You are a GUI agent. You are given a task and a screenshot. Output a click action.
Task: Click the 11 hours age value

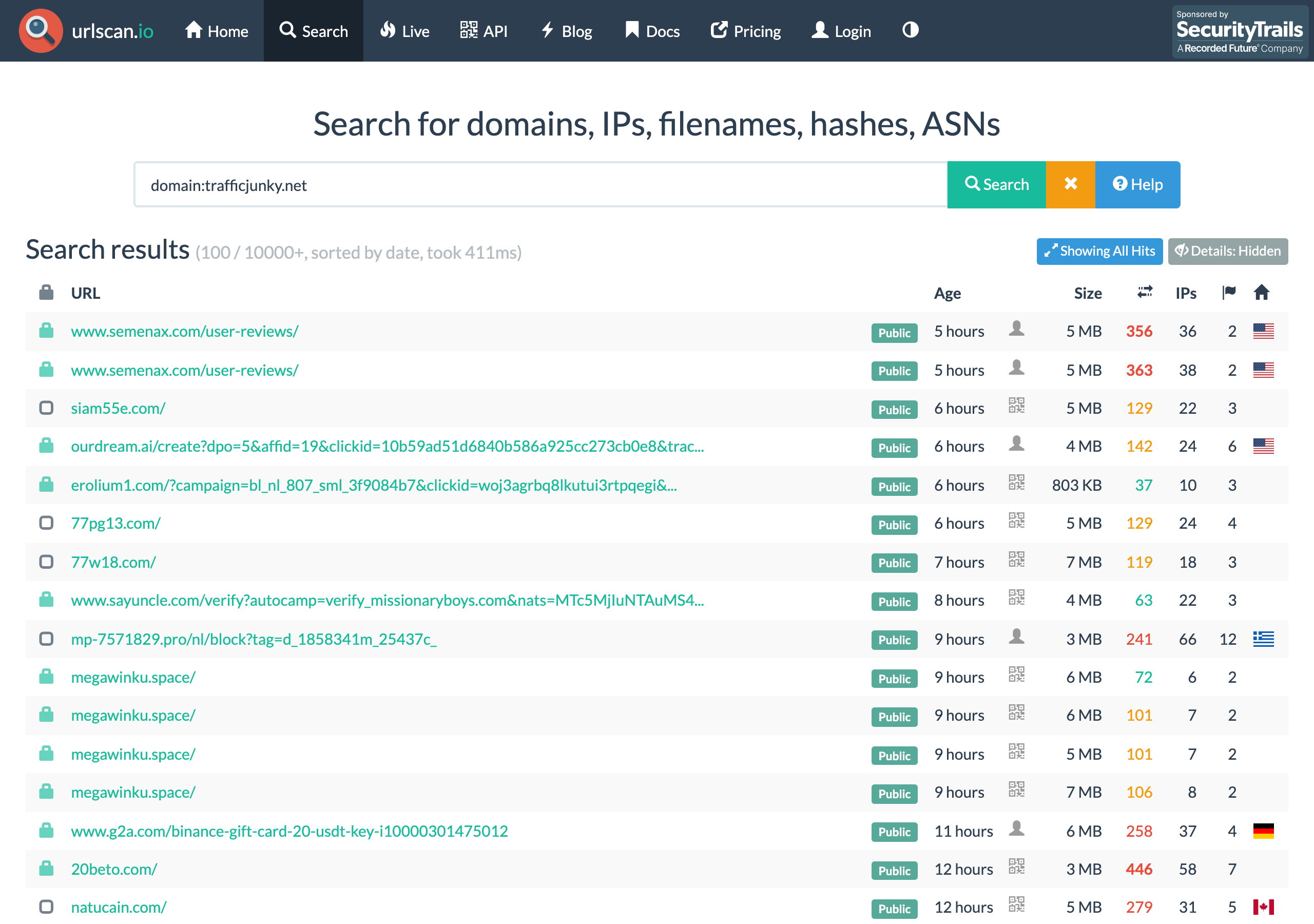(963, 831)
